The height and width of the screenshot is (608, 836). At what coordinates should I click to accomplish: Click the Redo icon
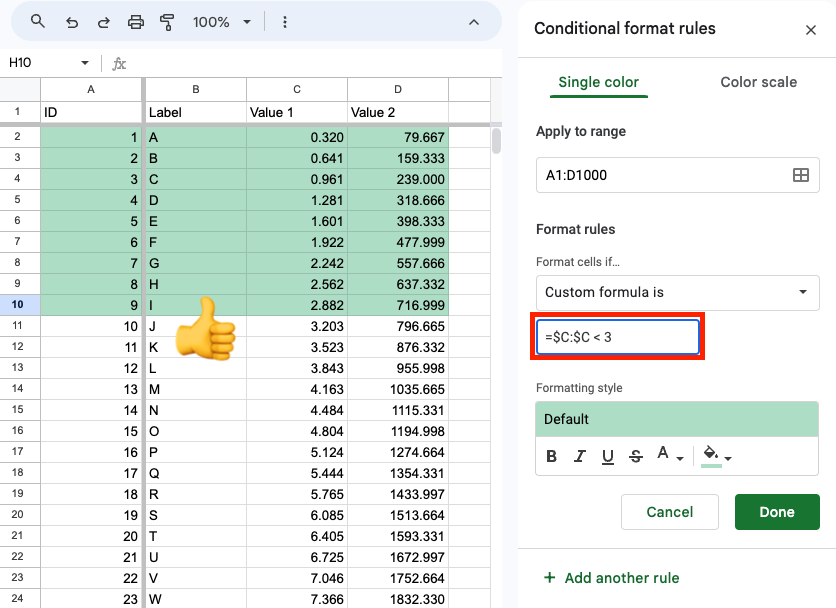click(103, 21)
